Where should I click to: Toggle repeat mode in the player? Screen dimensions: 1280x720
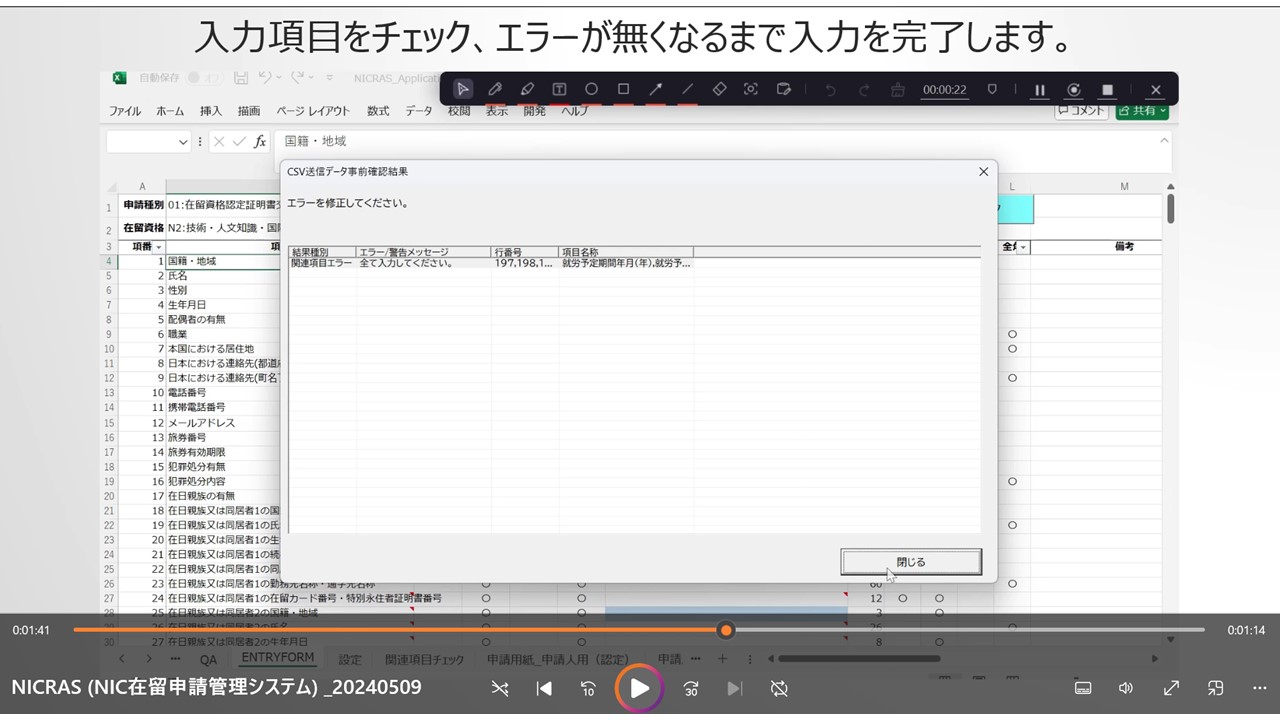coord(780,688)
